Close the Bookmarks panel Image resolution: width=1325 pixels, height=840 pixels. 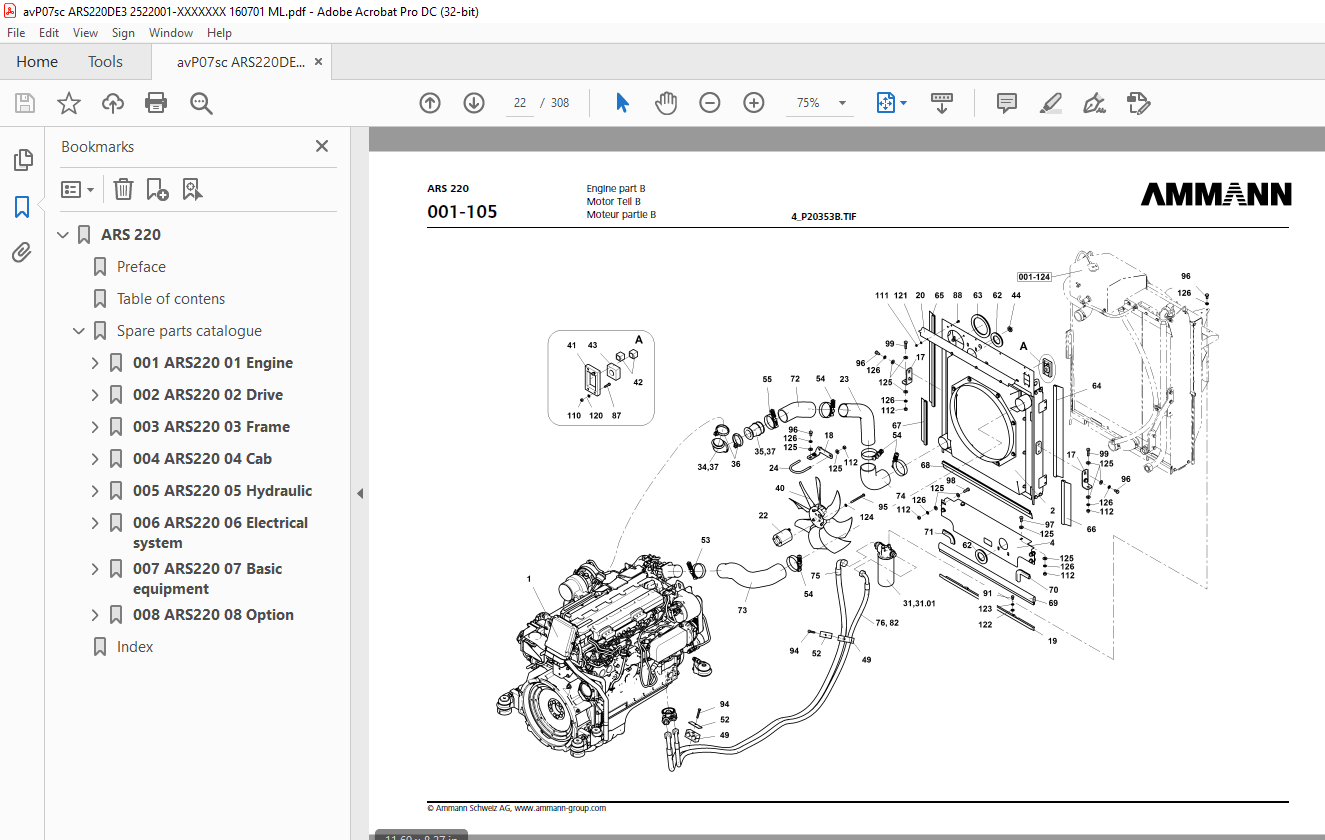coord(322,146)
